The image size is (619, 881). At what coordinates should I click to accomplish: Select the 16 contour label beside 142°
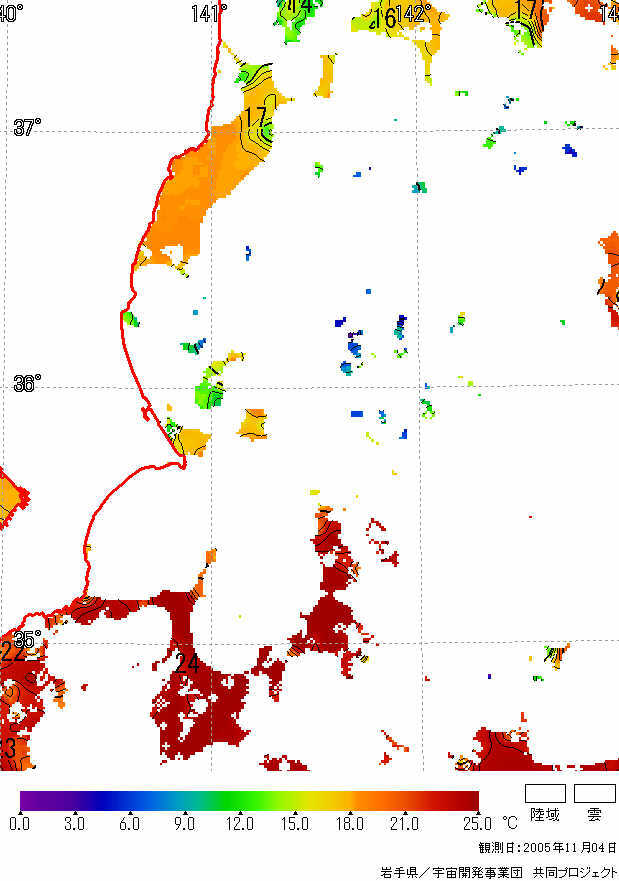(x=385, y=18)
